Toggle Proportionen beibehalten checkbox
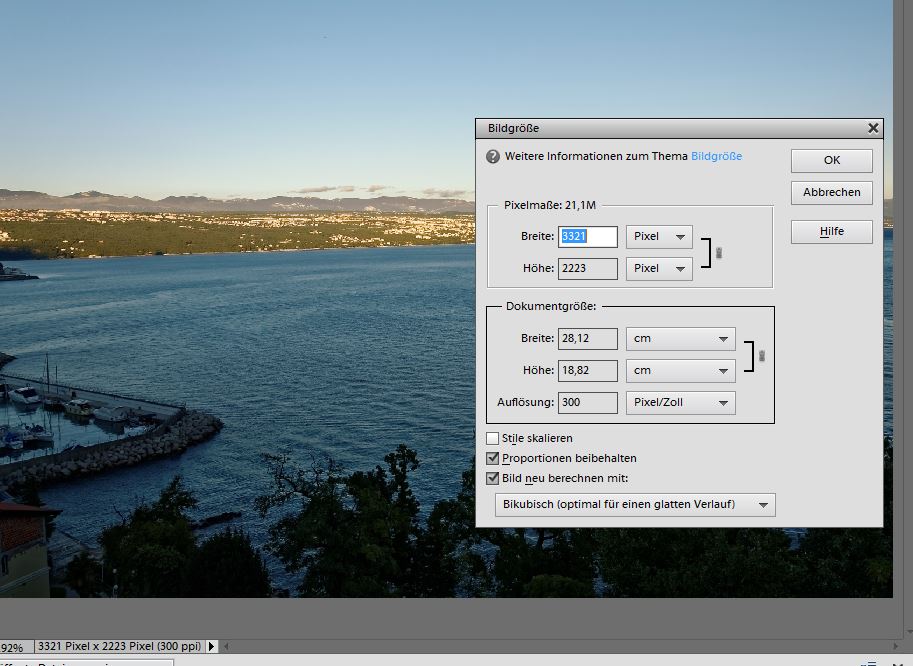The width and height of the screenshot is (913, 666). tap(492, 458)
